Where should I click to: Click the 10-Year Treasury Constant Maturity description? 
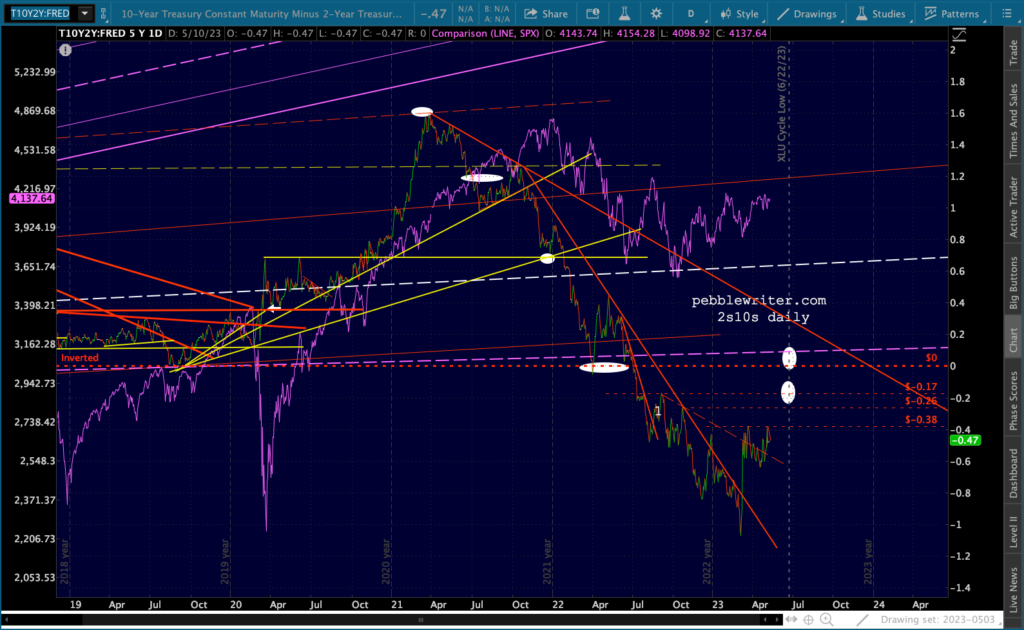coord(261,14)
